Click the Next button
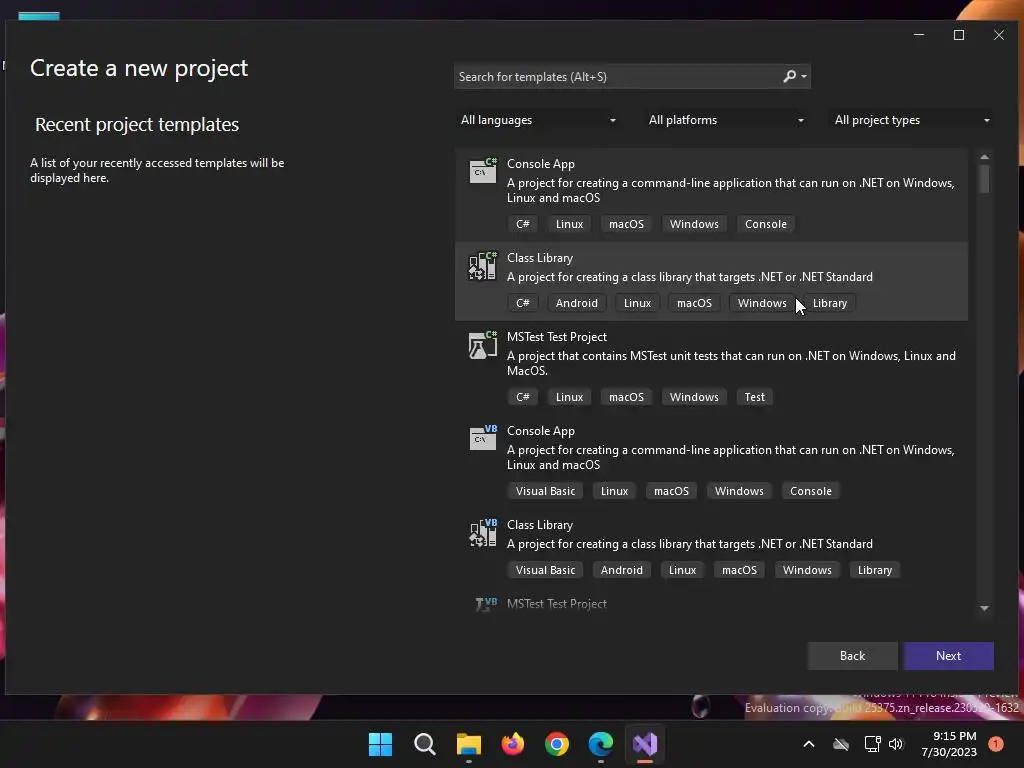Screen dimensions: 1024x768 (948, 656)
